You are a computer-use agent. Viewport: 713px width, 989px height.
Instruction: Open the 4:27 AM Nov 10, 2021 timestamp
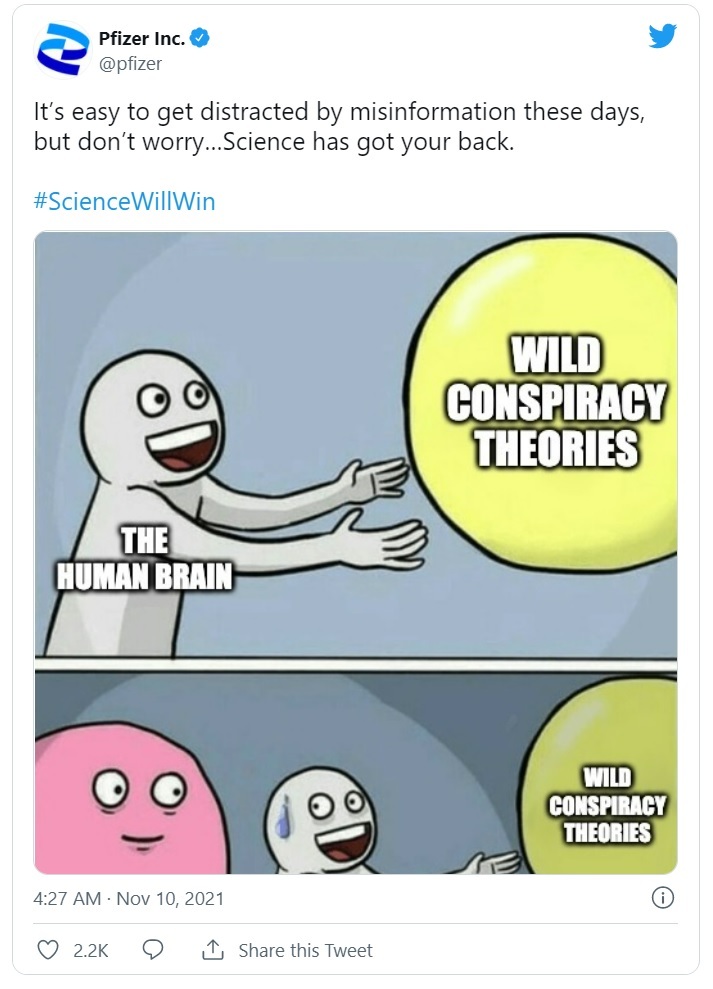pos(129,898)
